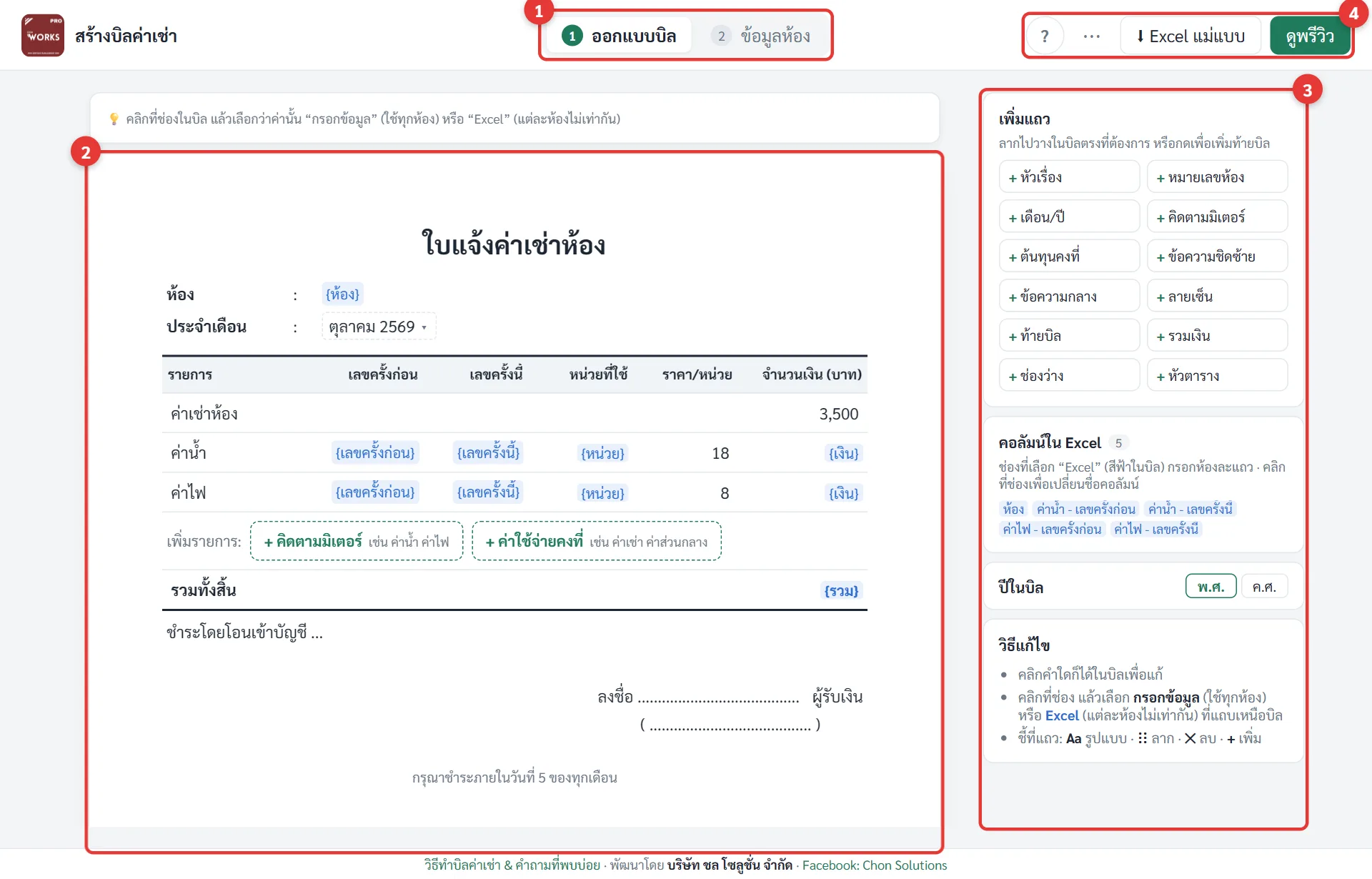Add a เดือน/ปี row
The width and height of the screenshot is (1372, 879).
click(x=1069, y=217)
